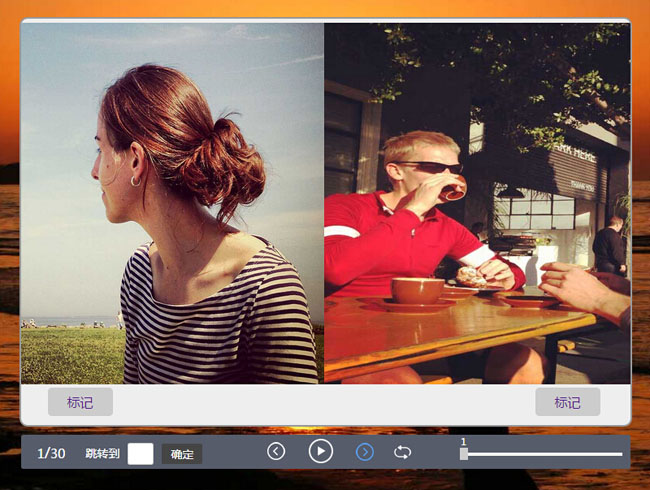Toggle the loop playback icon
Screen dimensions: 650x490
(x=403, y=452)
